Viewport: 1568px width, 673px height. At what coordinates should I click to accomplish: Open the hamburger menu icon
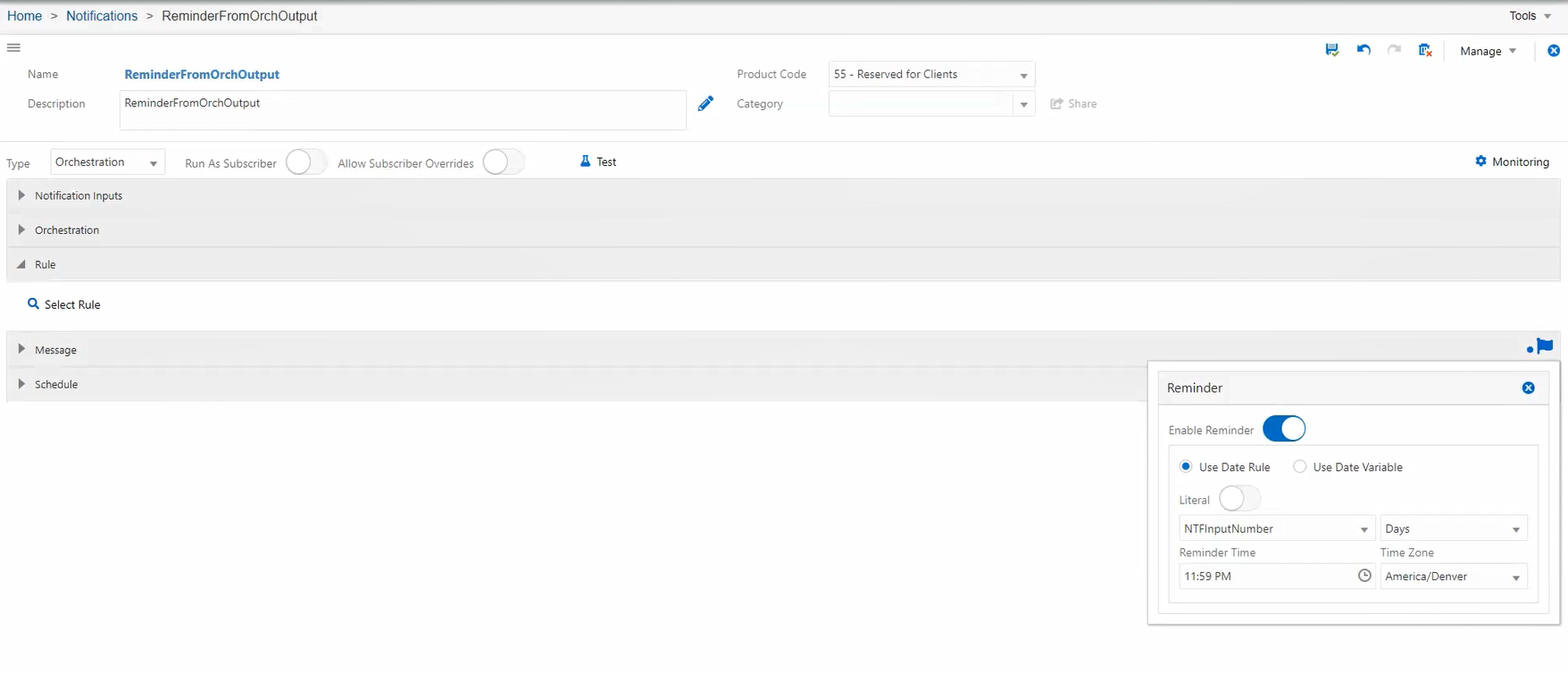pos(13,47)
